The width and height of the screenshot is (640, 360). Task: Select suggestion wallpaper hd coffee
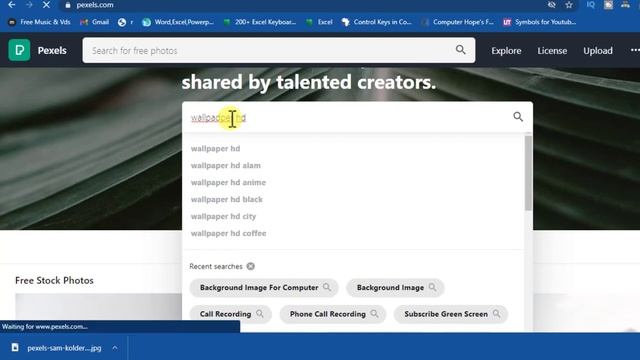pyautogui.click(x=228, y=233)
